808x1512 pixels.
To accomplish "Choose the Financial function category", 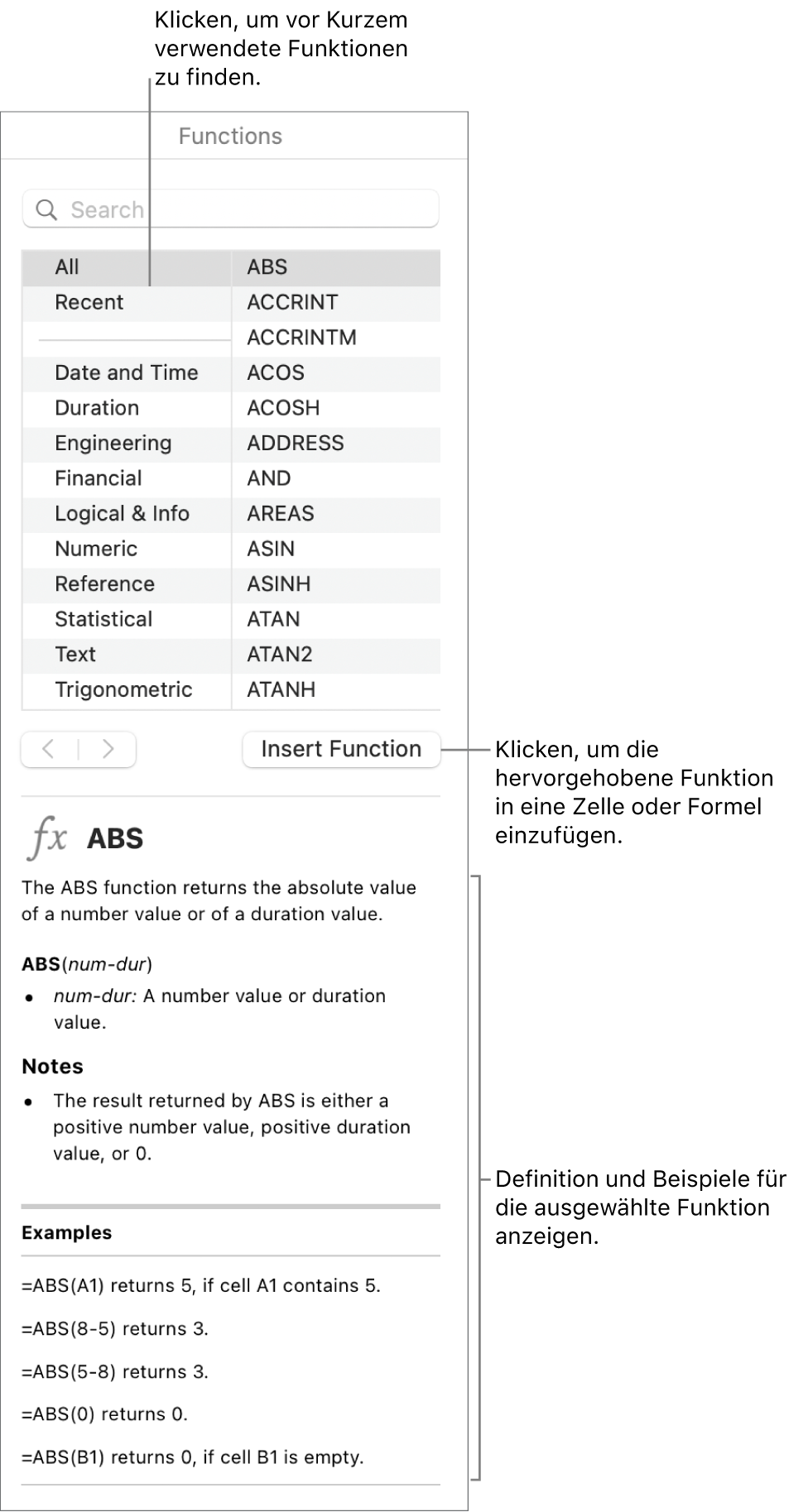I will pyautogui.click(x=99, y=479).
